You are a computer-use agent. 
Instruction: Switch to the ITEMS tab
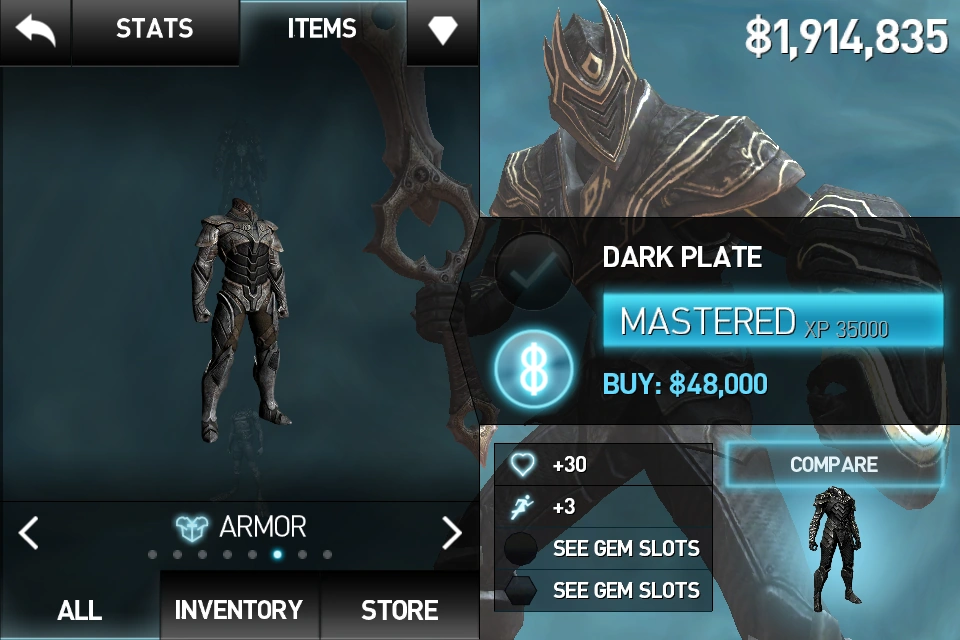322,29
